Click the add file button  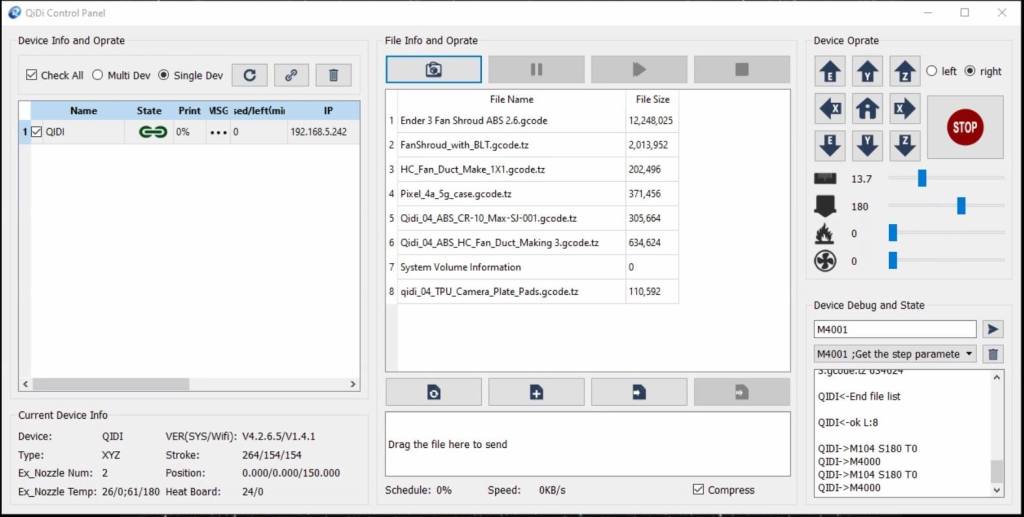coord(536,392)
